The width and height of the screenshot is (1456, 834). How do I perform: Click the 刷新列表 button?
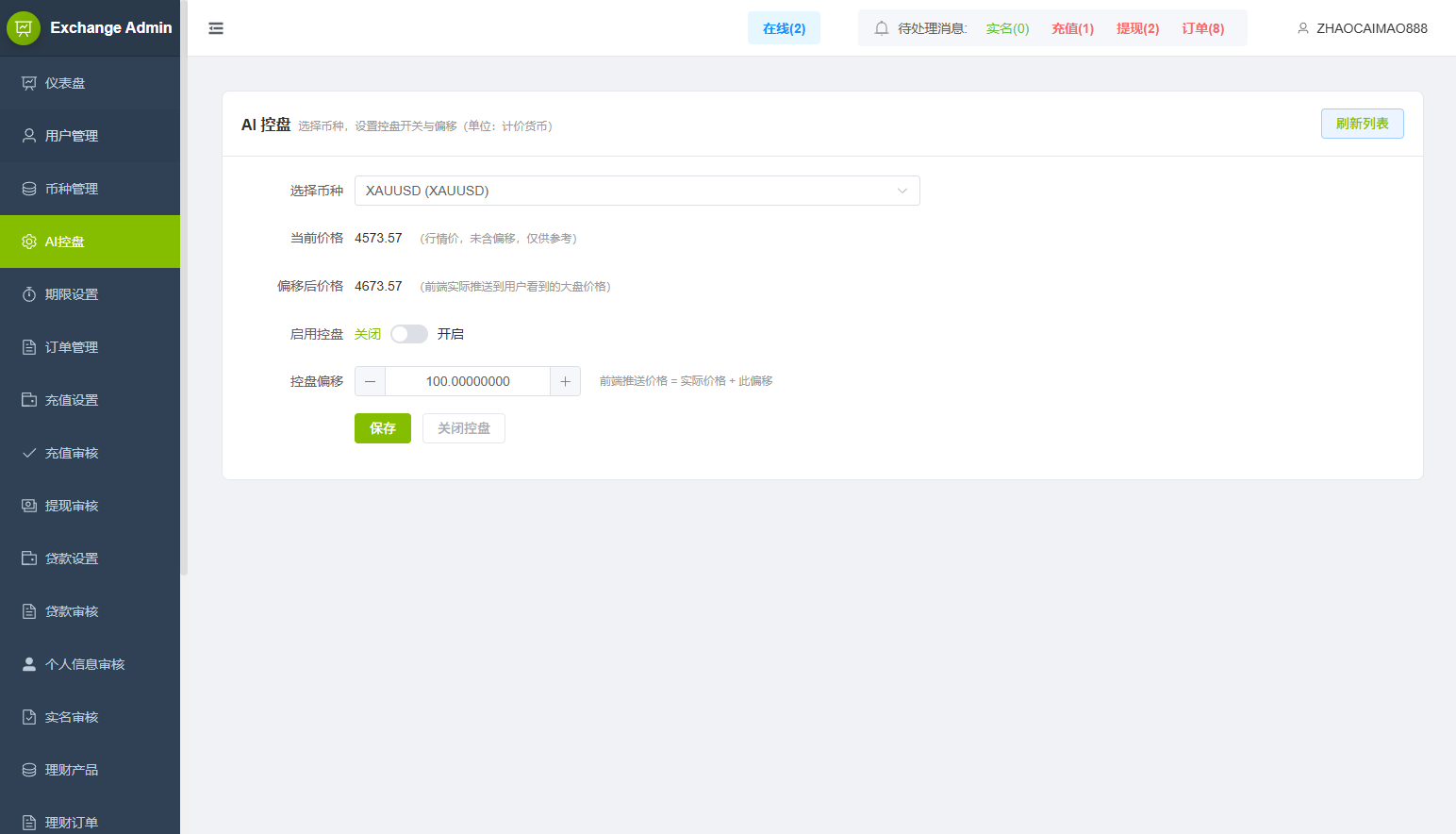pos(1362,124)
